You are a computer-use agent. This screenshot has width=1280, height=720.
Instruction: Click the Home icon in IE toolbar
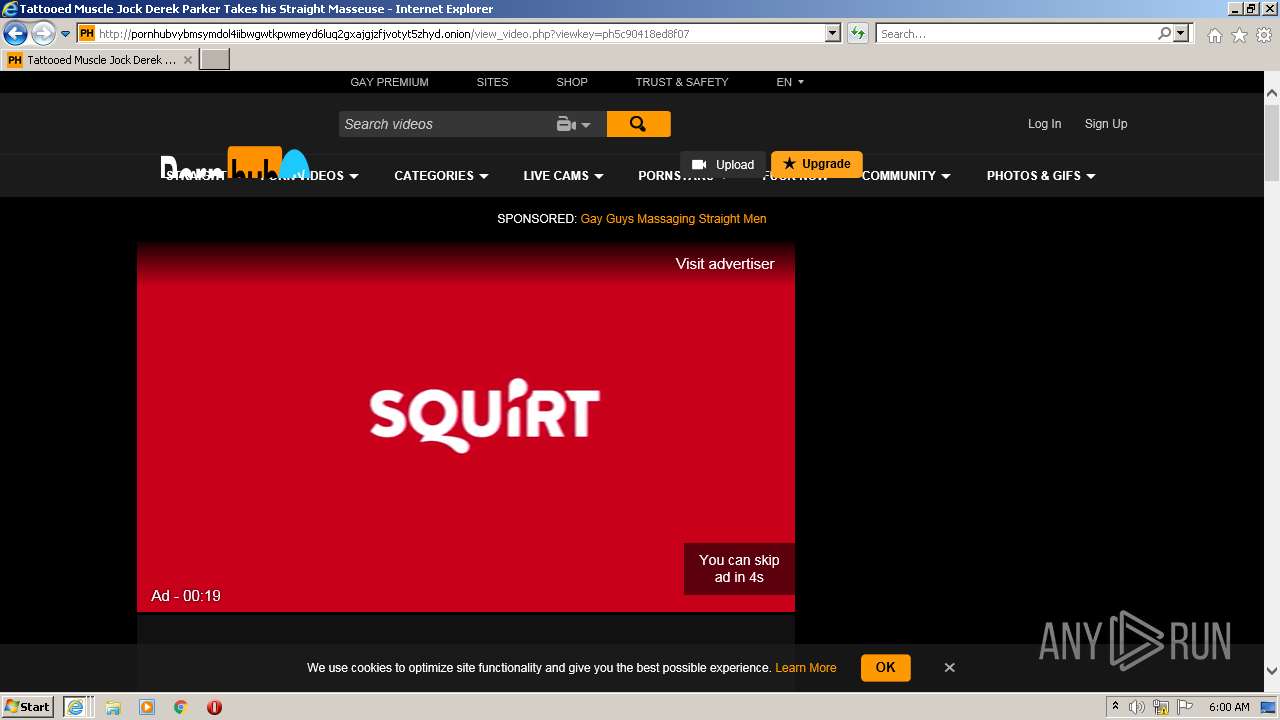coord(1214,35)
